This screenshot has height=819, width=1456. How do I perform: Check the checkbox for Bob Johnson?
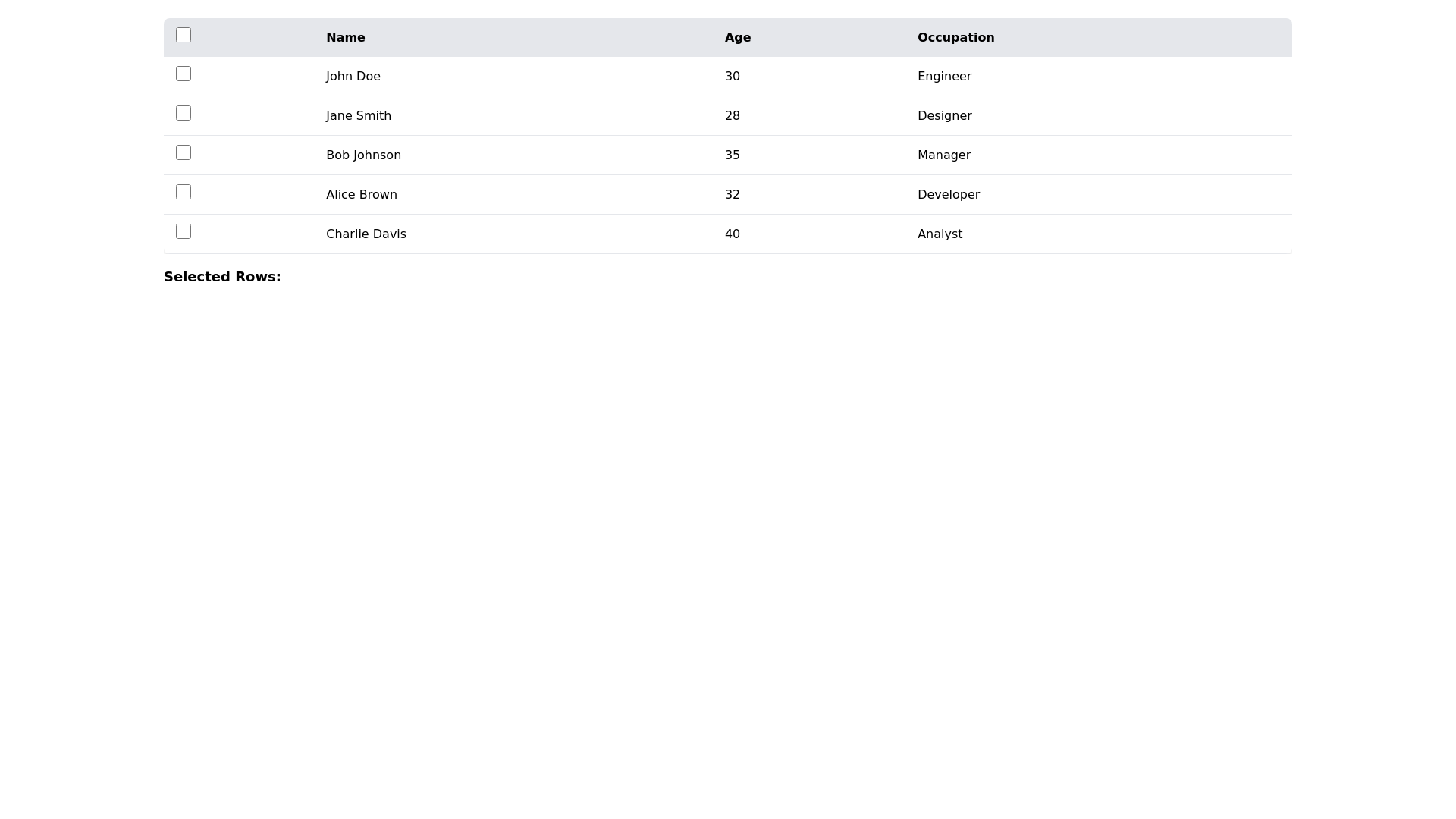coord(183,152)
